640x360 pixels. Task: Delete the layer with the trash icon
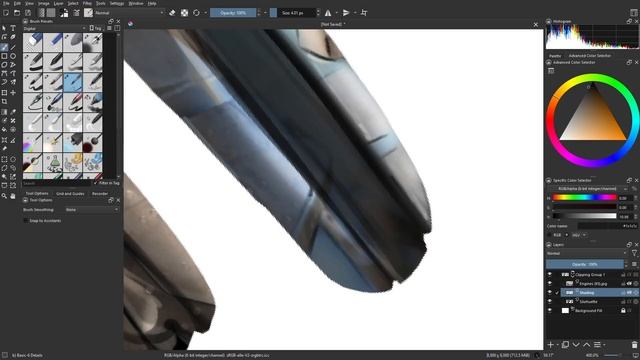[x=634, y=345]
